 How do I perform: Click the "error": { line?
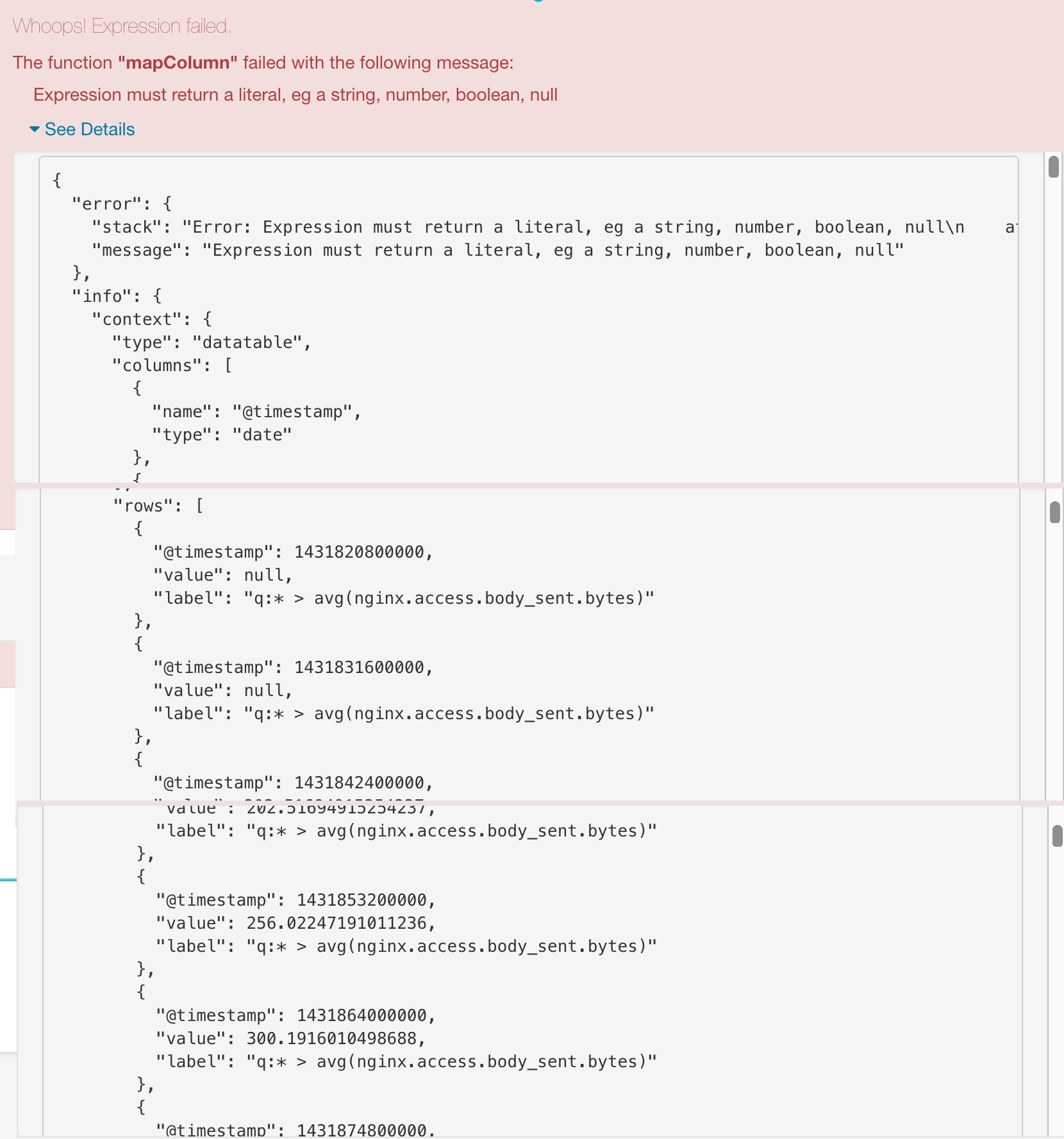pos(122,204)
